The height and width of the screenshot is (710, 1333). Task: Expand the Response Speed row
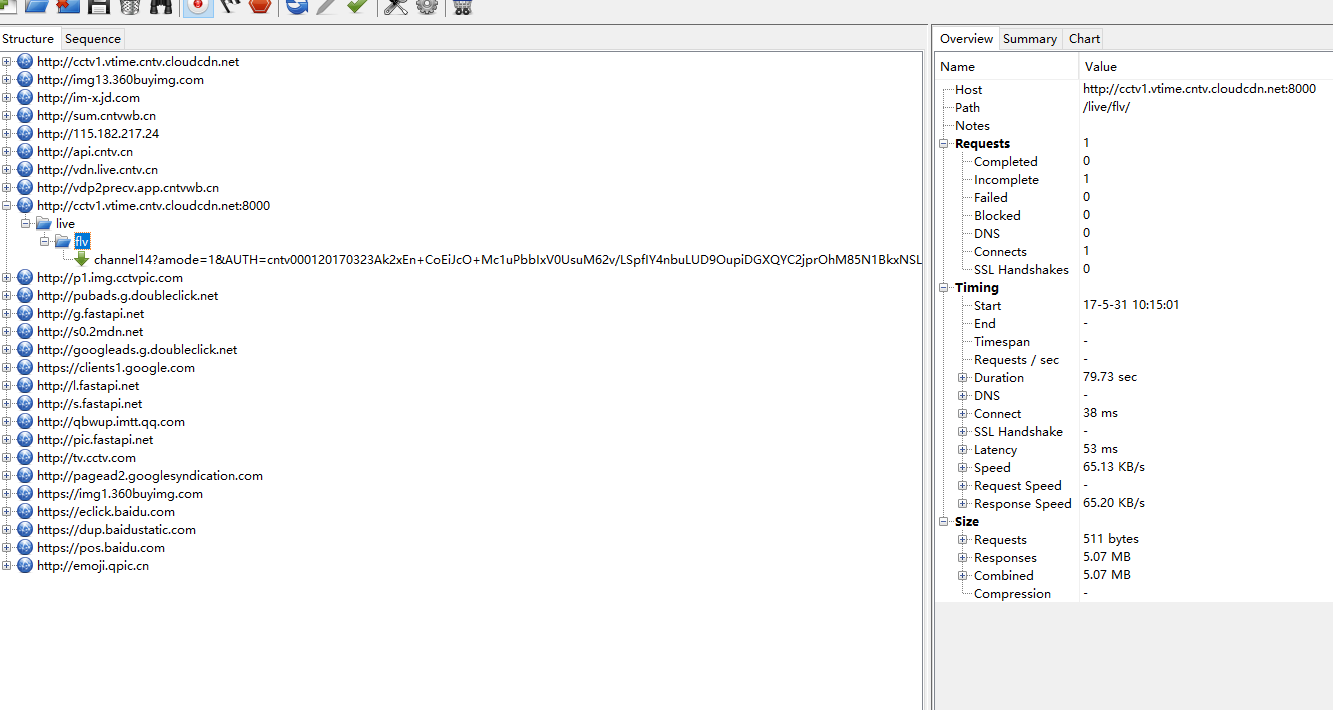point(963,504)
